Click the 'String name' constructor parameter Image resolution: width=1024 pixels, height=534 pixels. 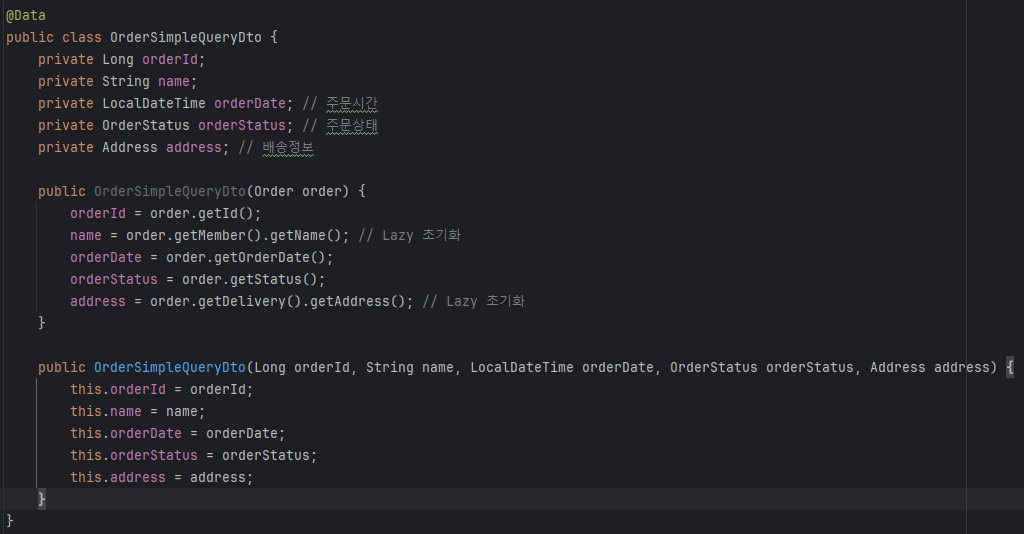tap(409, 368)
